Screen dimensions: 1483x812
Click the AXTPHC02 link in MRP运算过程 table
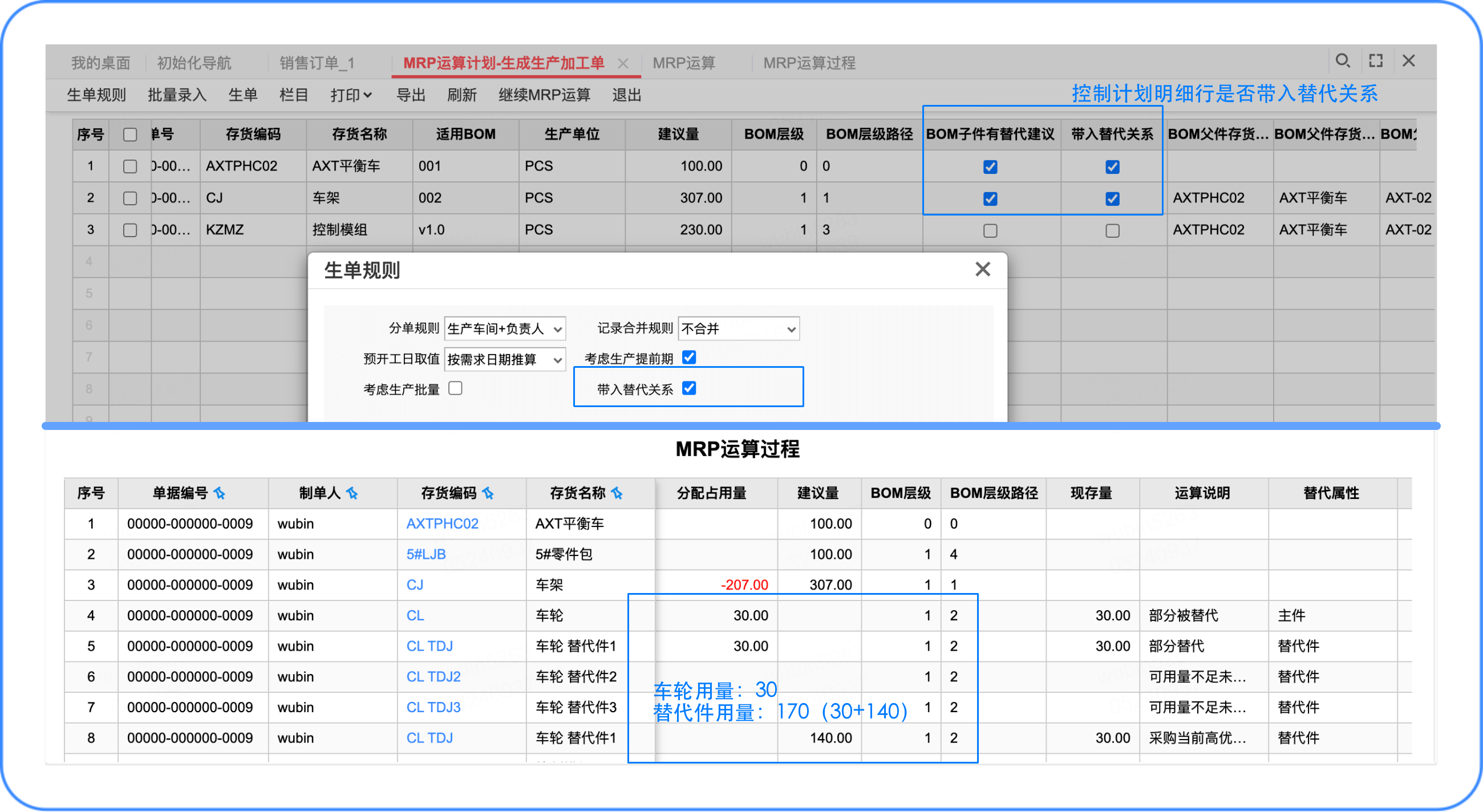click(442, 523)
